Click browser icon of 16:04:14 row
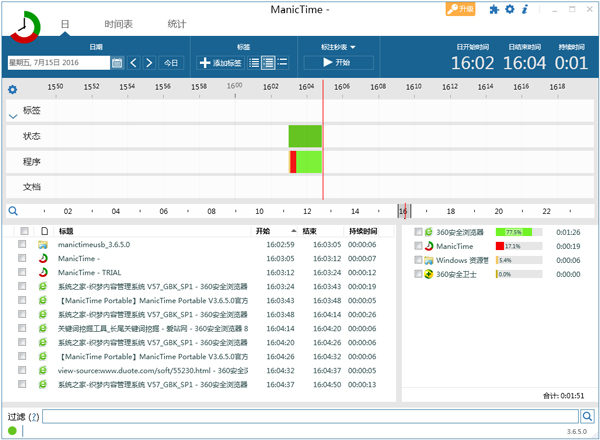The height and width of the screenshot is (440, 600). (43, 328)
